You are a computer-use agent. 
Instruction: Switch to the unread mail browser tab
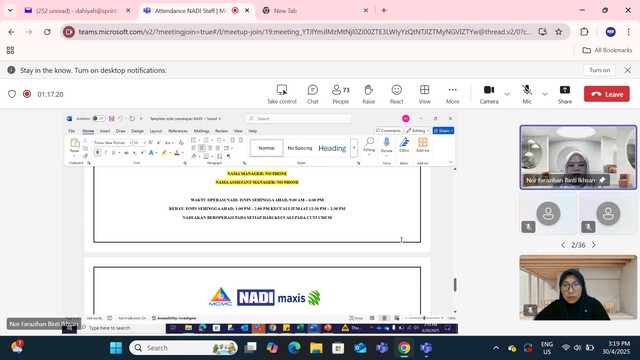click(77, 11)
